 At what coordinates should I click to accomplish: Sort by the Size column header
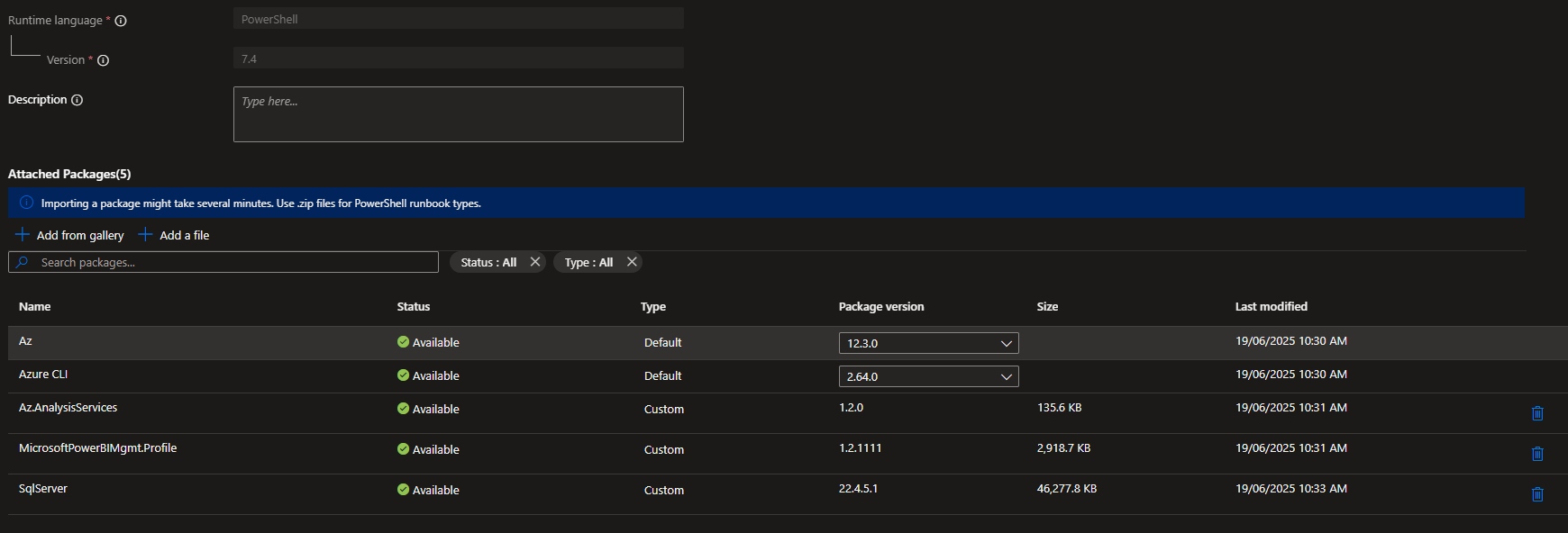1047,306
